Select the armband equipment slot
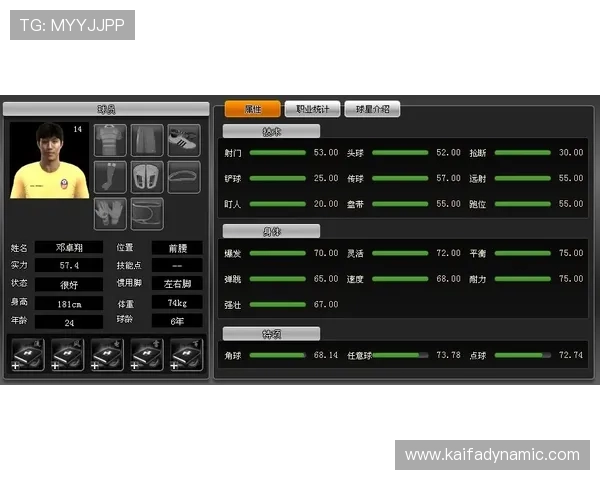The height and width of the screenshot is (480, 600). click(x=147, y=213)
